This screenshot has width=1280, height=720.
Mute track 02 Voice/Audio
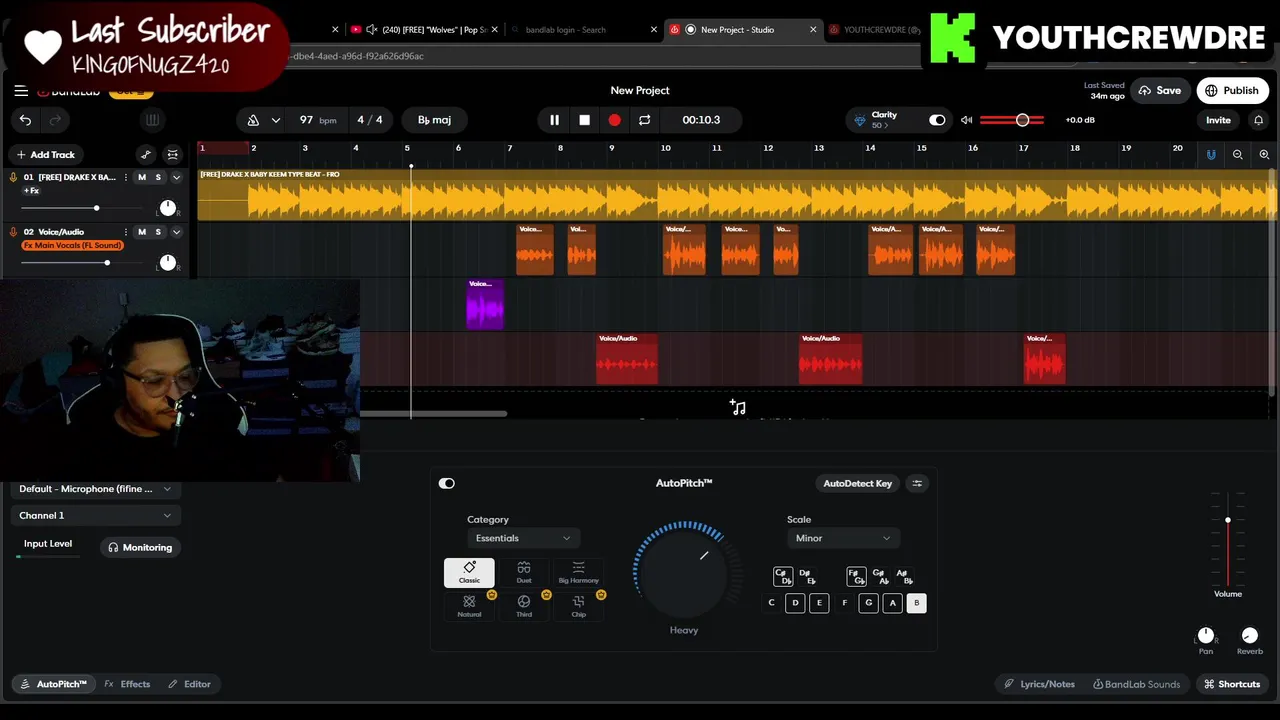[x=142, y=232]
